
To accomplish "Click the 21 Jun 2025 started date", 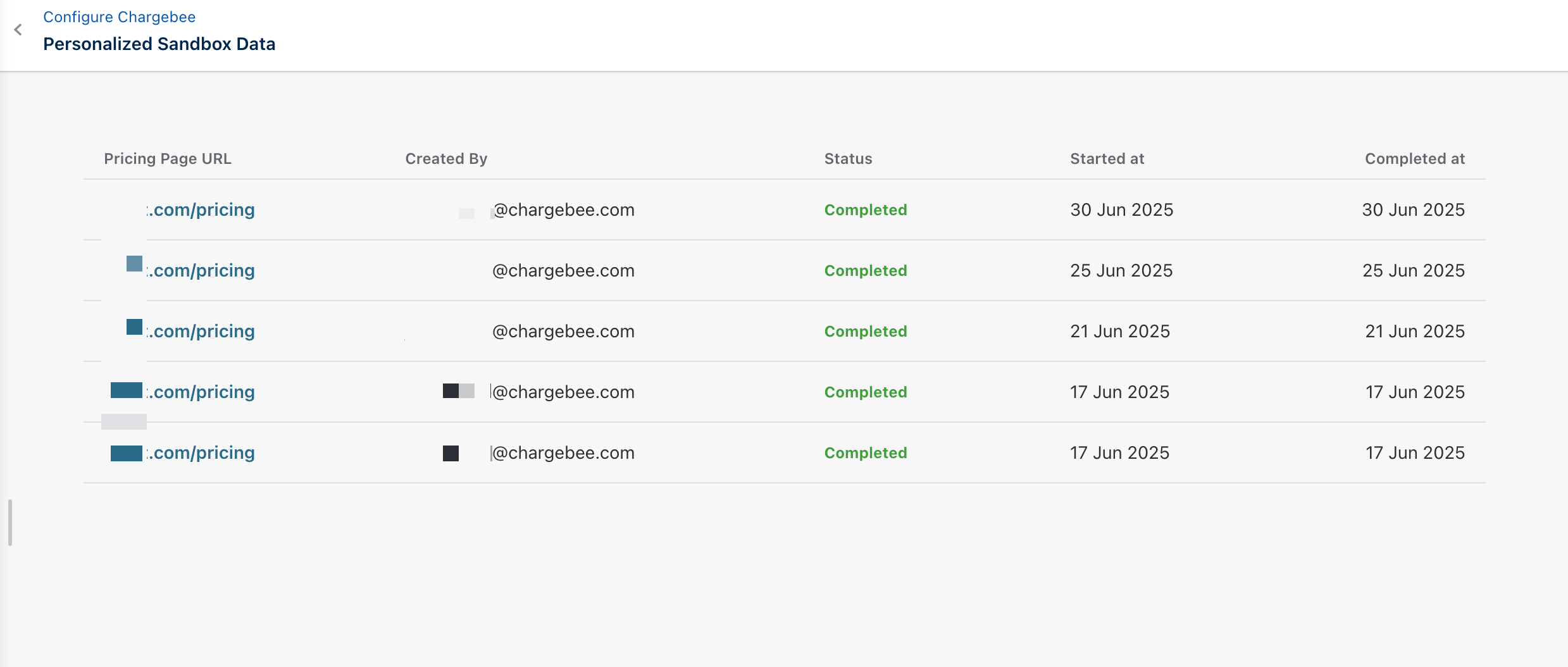I will pos(1119,332).
